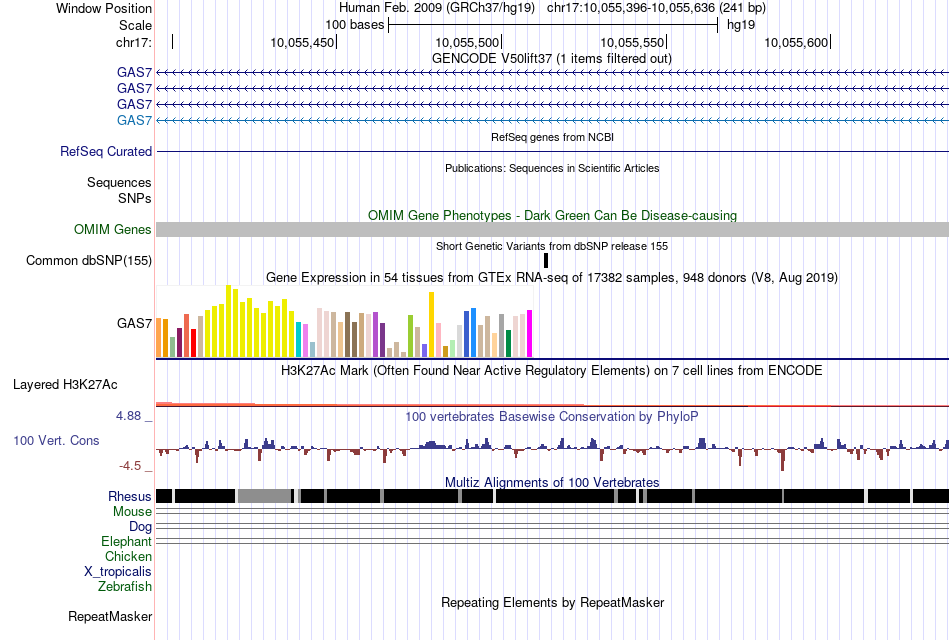Click the 10,055,450 ruler coordinate
Image resolution: width=950 pixels, height=640 pixels.
pyautogui.click(x=302, y=42)
